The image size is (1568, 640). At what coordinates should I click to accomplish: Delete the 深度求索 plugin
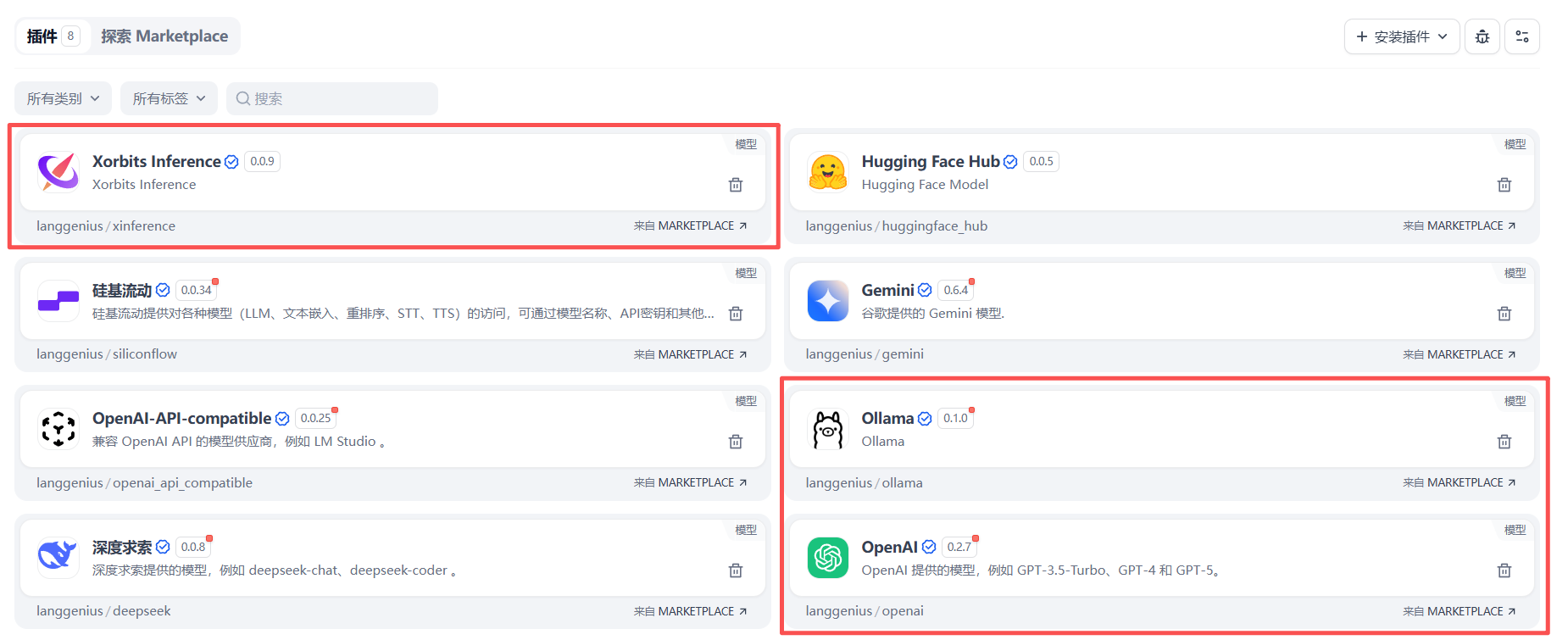click(736, 570)
